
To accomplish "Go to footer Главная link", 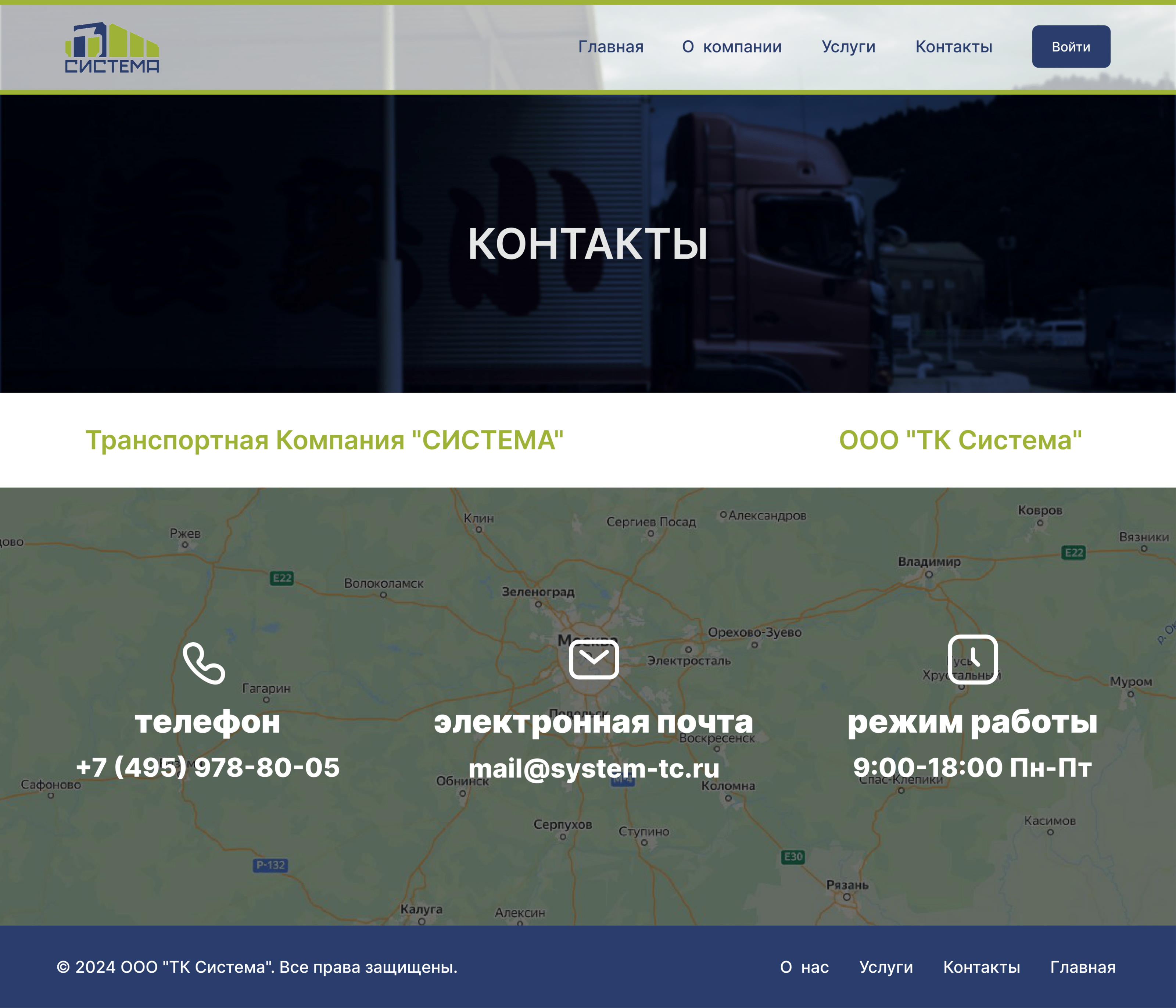I will 1082,967.
